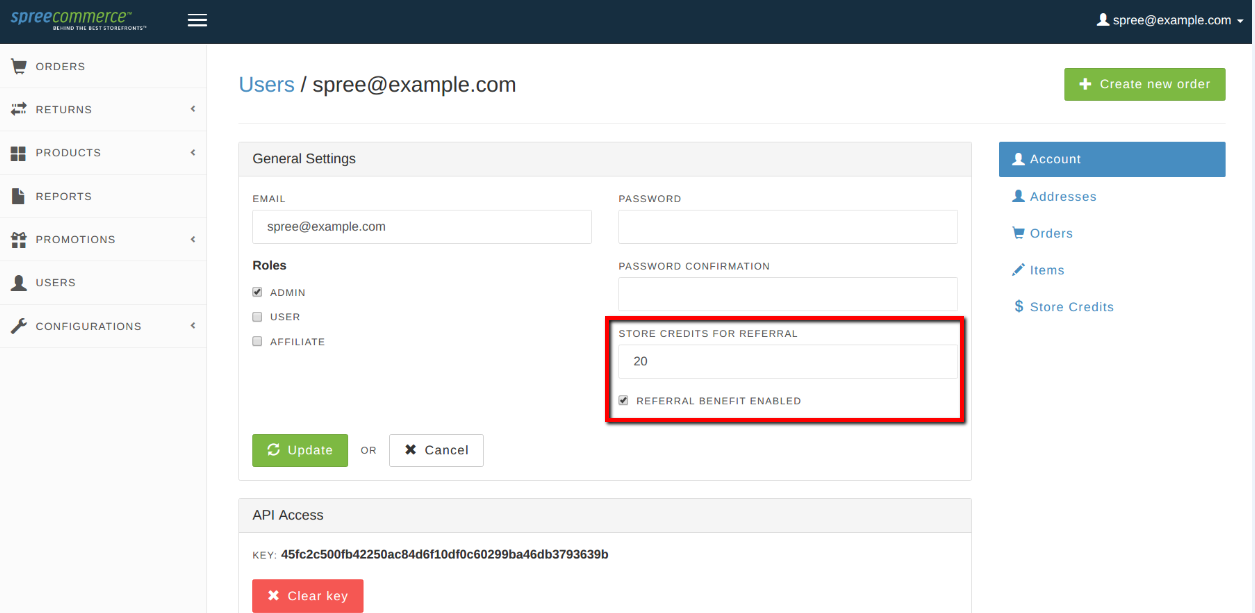Select the Products grid icon

point(18,152)
